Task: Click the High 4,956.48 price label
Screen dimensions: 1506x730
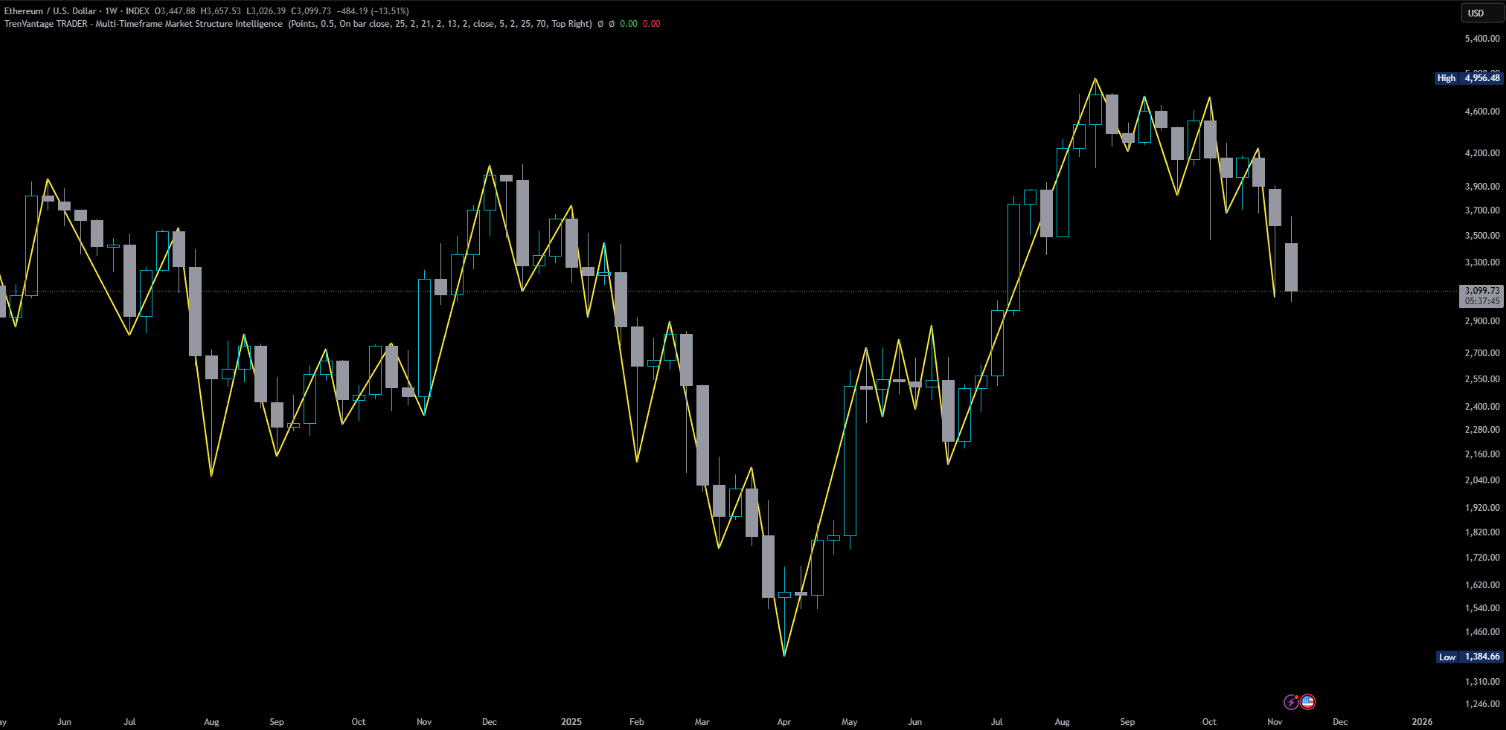Action: click(x=1468, y=77)
